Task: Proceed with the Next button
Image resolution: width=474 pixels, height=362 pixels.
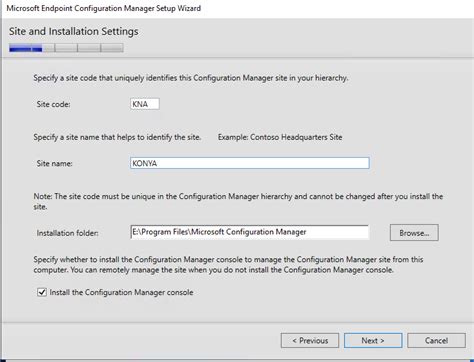Action: click(373, 340)
